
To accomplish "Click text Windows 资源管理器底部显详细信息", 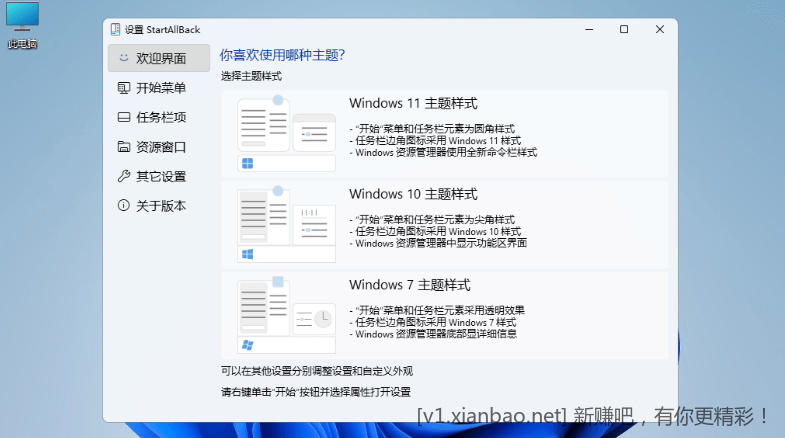I will click(434, 334).
